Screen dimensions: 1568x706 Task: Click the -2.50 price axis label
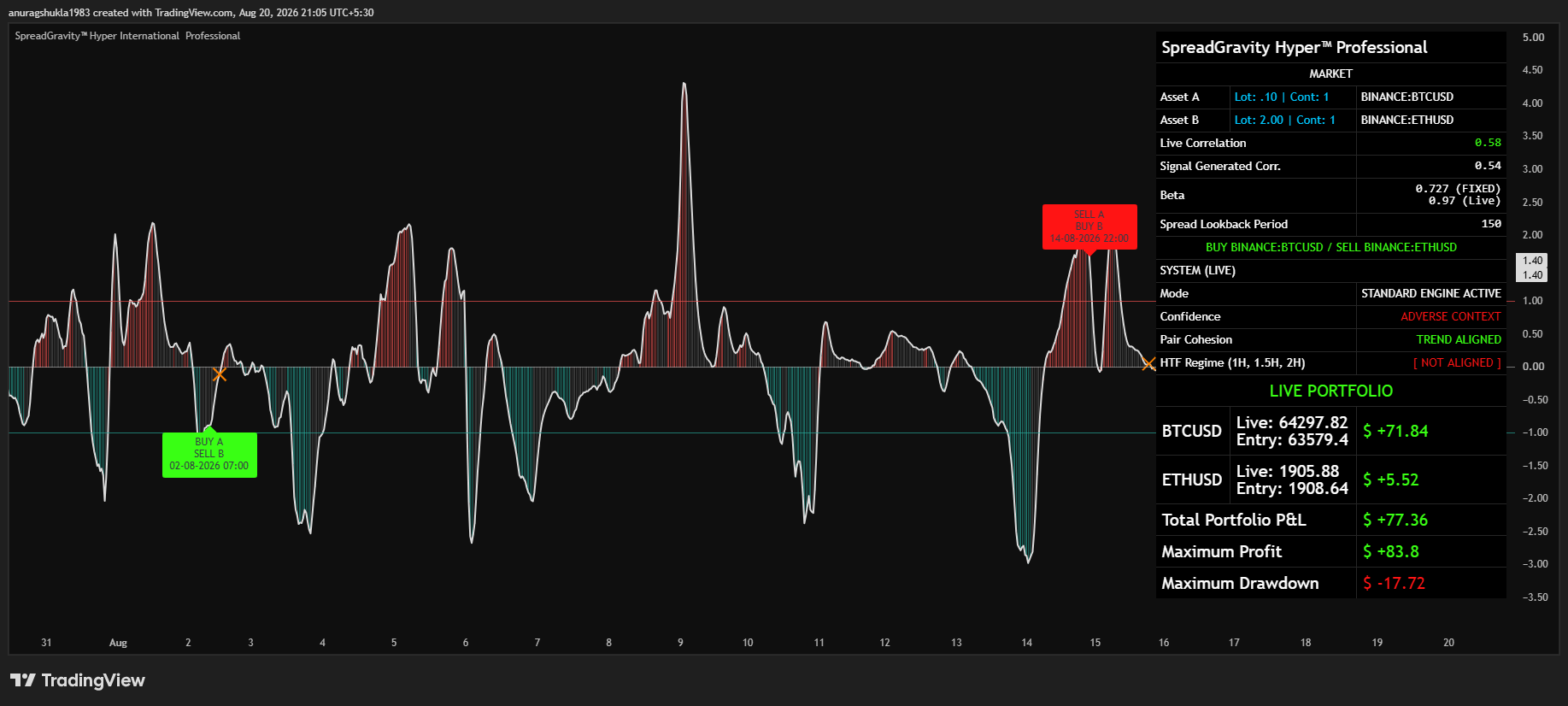point(1536,532)
